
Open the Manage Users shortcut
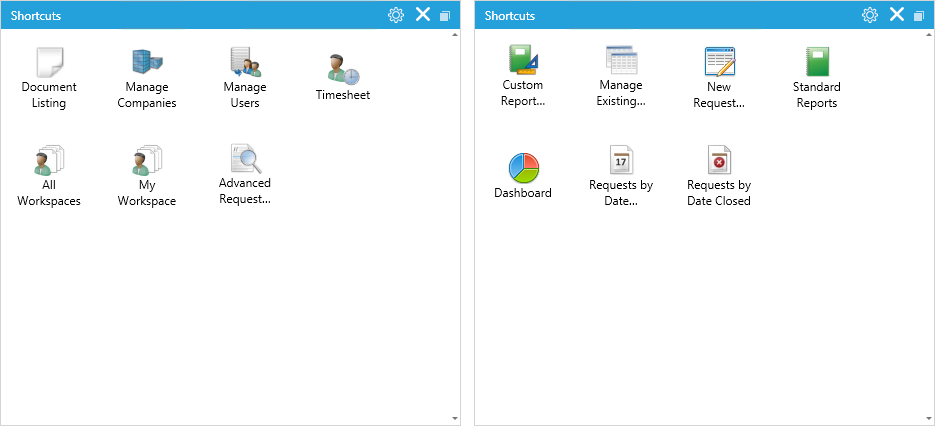[245, 78]
